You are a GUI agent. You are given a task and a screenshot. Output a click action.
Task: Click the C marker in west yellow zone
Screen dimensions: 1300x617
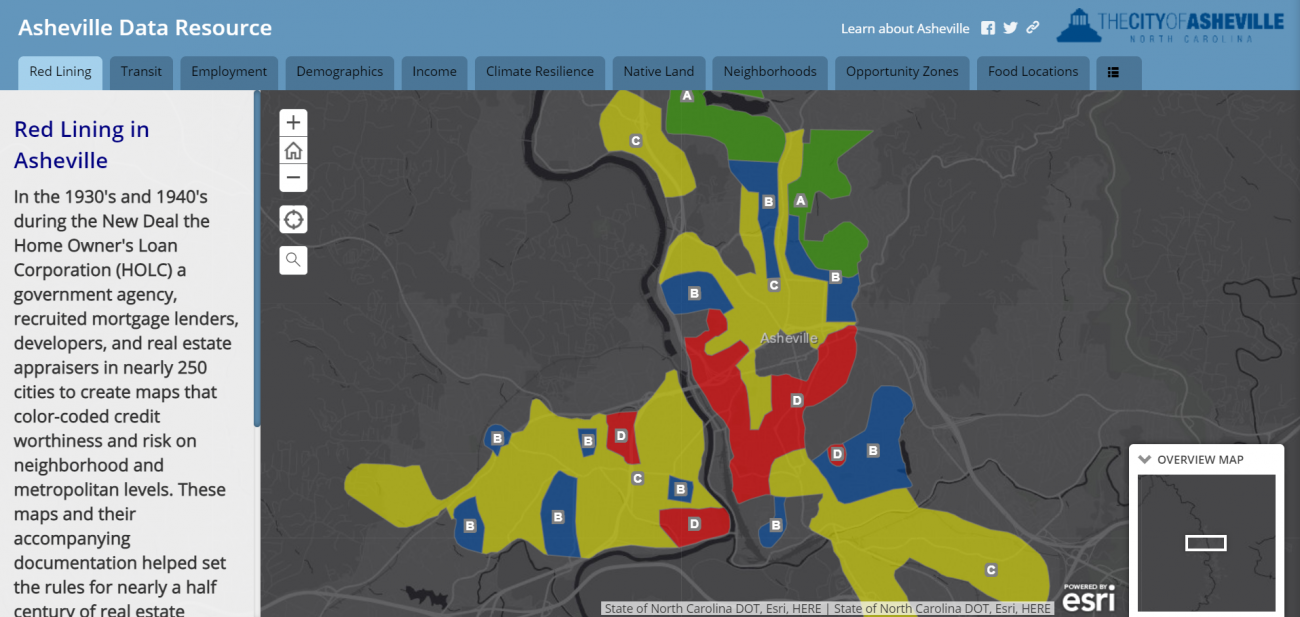point(638,478)
